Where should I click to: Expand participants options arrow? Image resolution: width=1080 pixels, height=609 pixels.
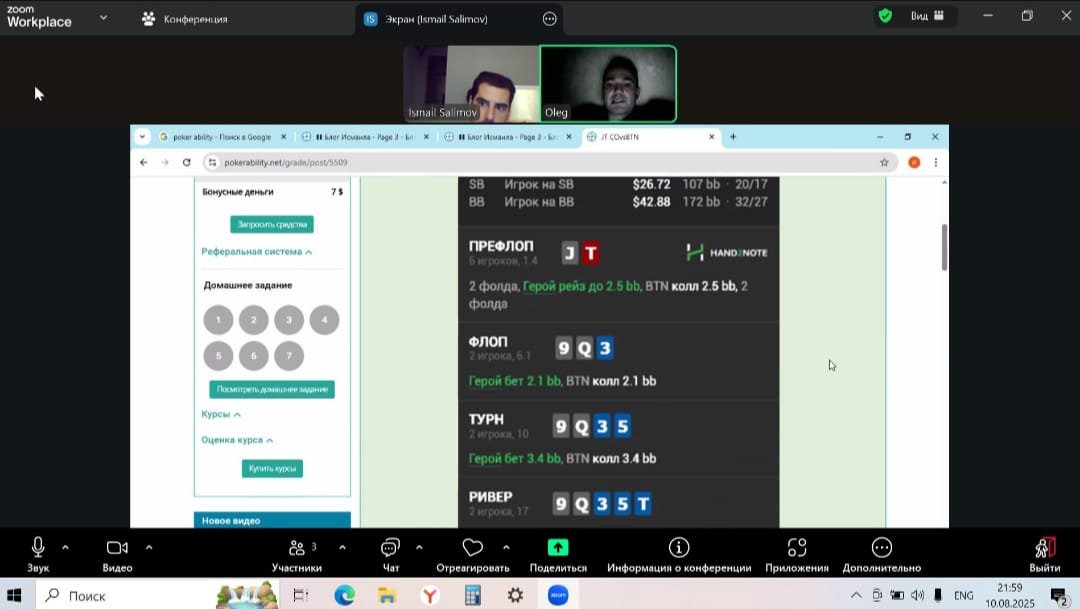tap(342, 548)
